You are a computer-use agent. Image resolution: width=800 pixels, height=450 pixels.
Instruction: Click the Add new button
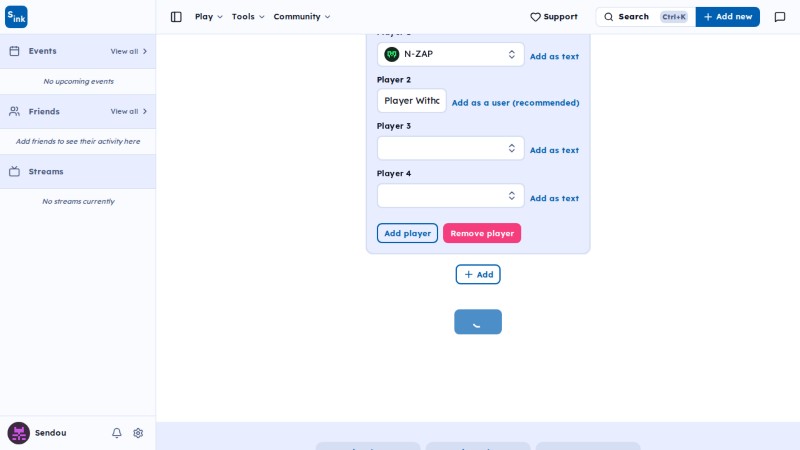pos(728,17)
